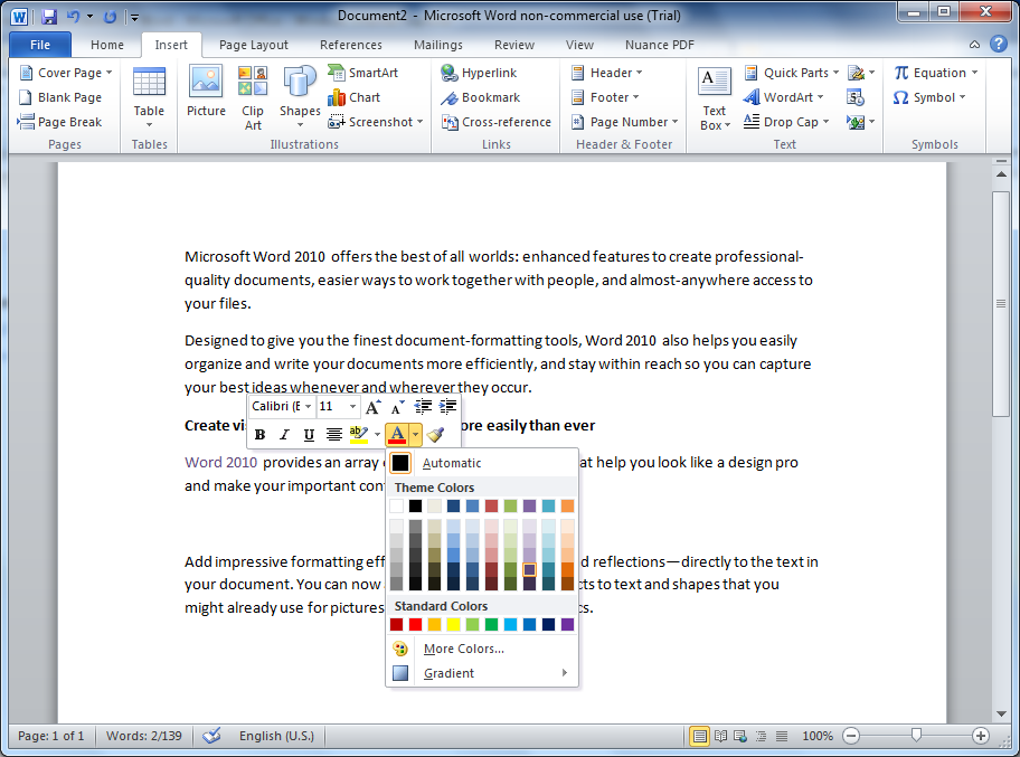This screenshot has width=1020, height=757.
Task: Click the zoom slider handle
Action: [x=916, y=736]
